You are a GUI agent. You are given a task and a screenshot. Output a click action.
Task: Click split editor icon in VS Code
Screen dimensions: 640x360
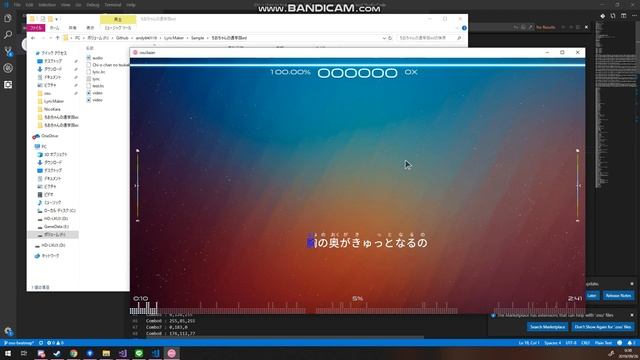click(x=623, y=16)
